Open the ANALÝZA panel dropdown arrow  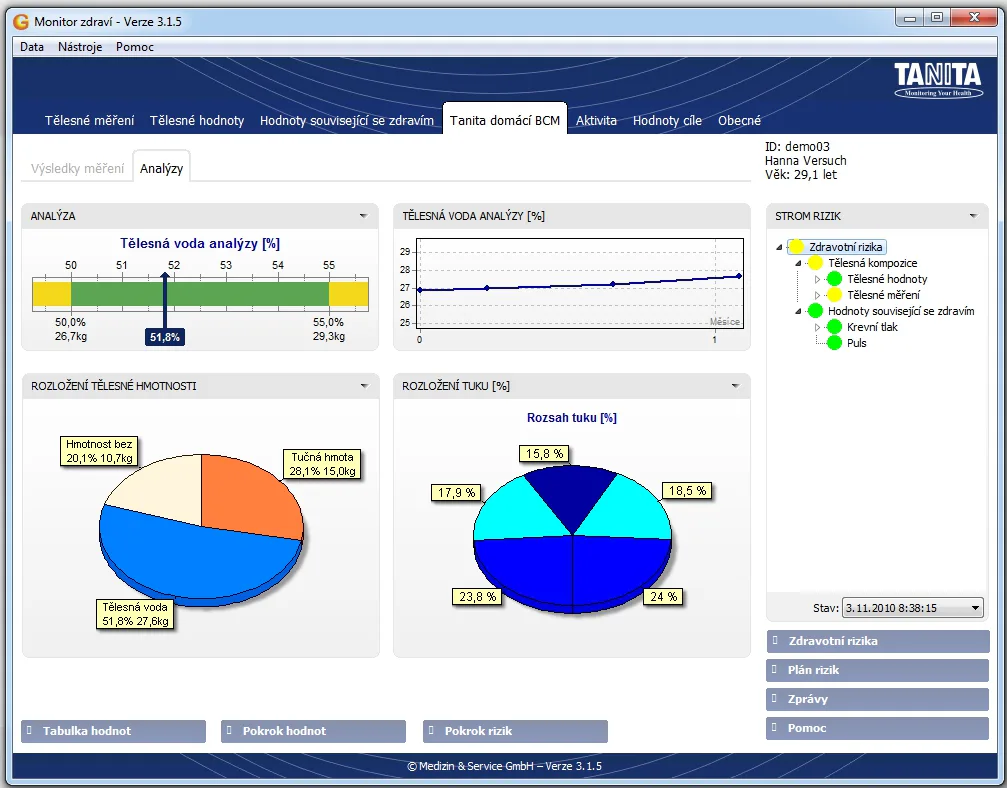click(363, 216)
